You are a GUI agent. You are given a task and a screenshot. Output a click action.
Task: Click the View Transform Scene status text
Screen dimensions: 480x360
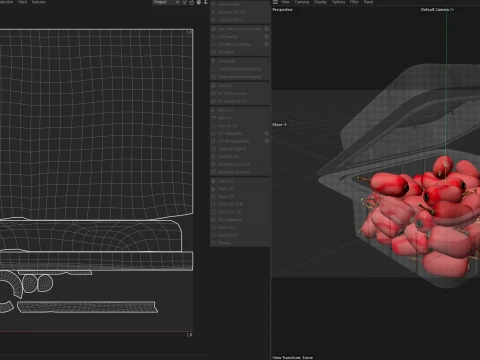tap(293, 357)
